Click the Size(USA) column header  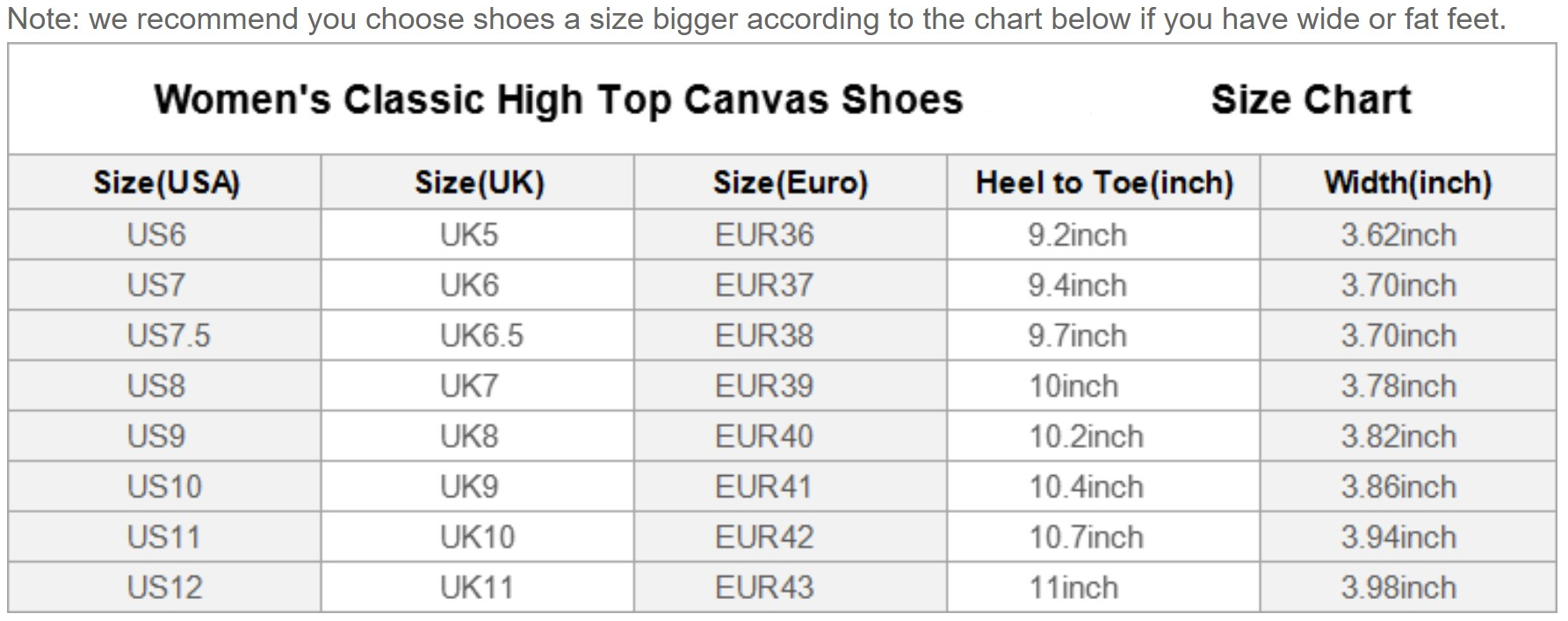167,183
